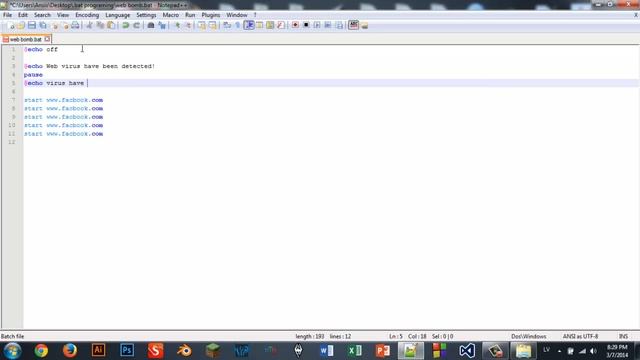Click the ANSI as UTF-8 encoding status
Screen dimensions: 640x360
pos(580,336)
